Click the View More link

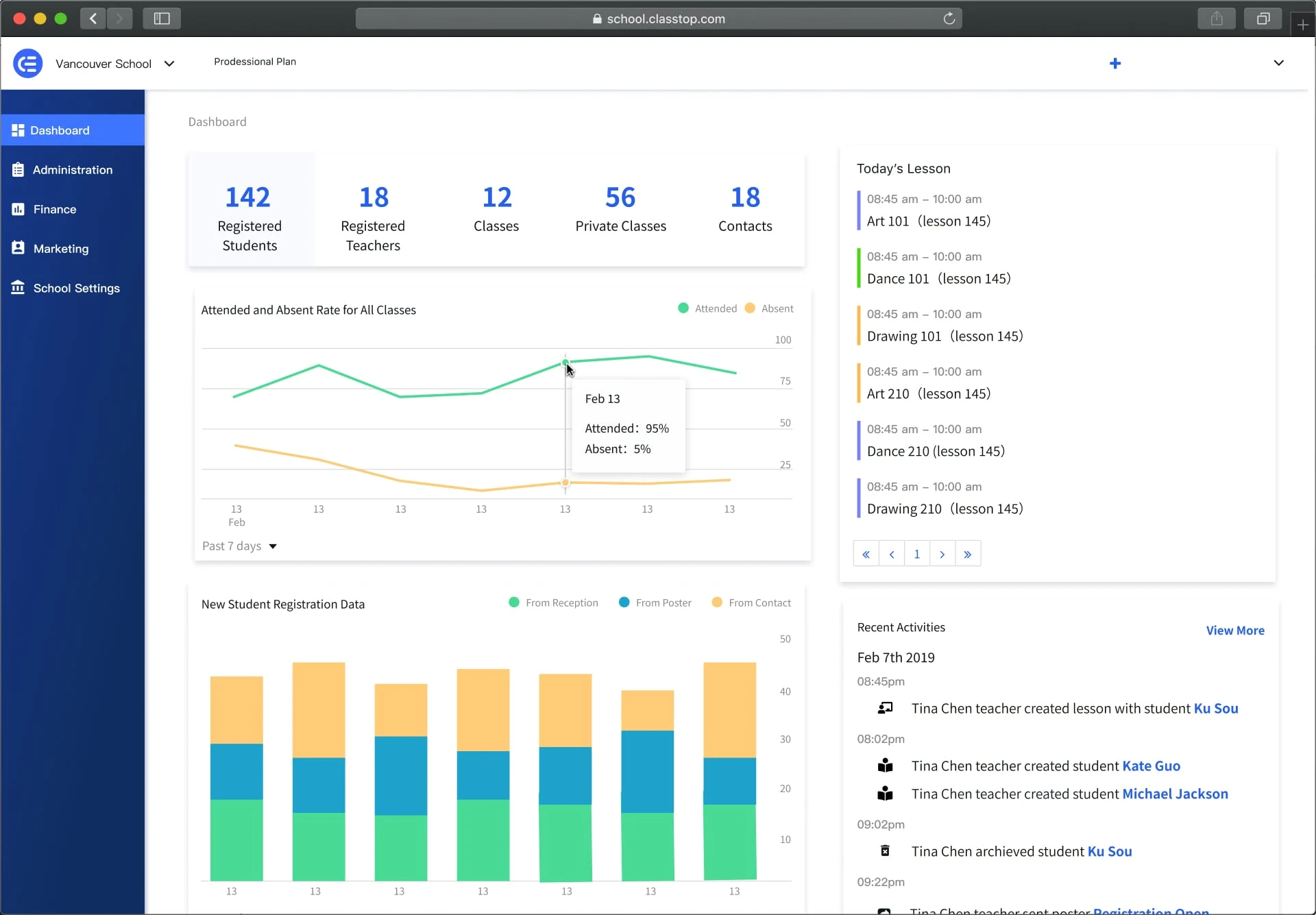(x=1234, y=631)
